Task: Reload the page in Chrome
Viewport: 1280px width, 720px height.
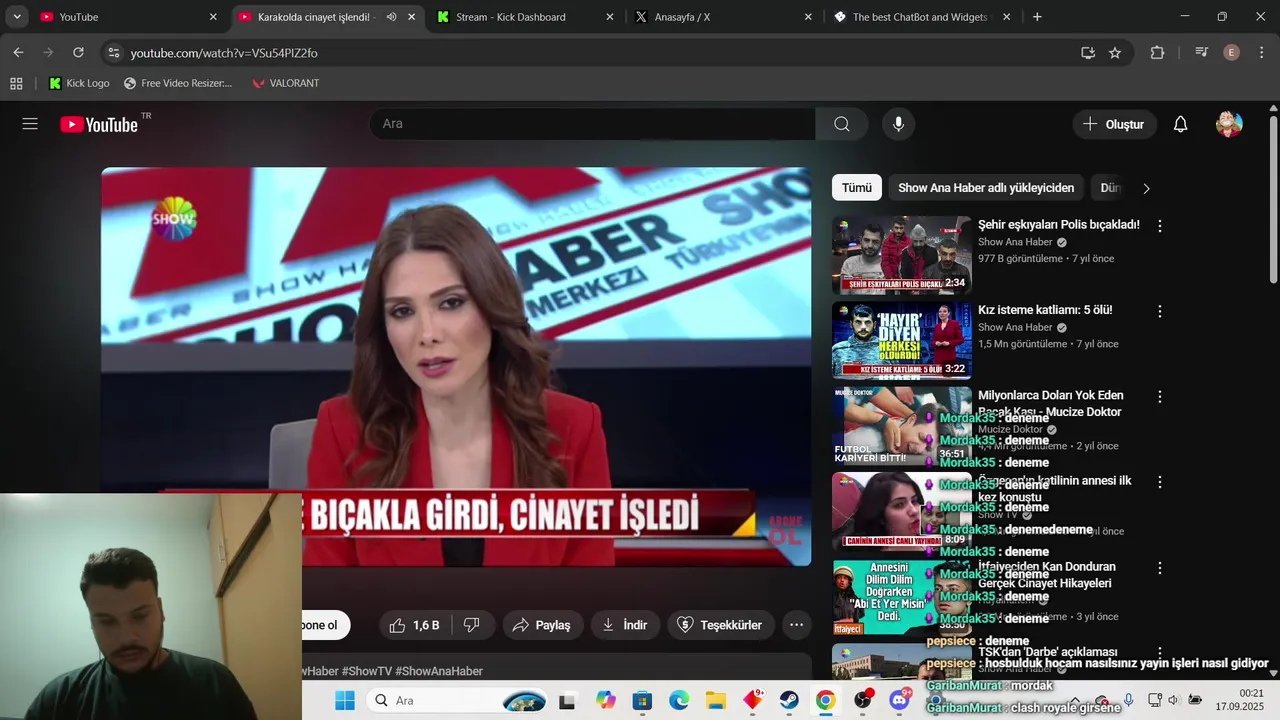Action: point(78,52)
